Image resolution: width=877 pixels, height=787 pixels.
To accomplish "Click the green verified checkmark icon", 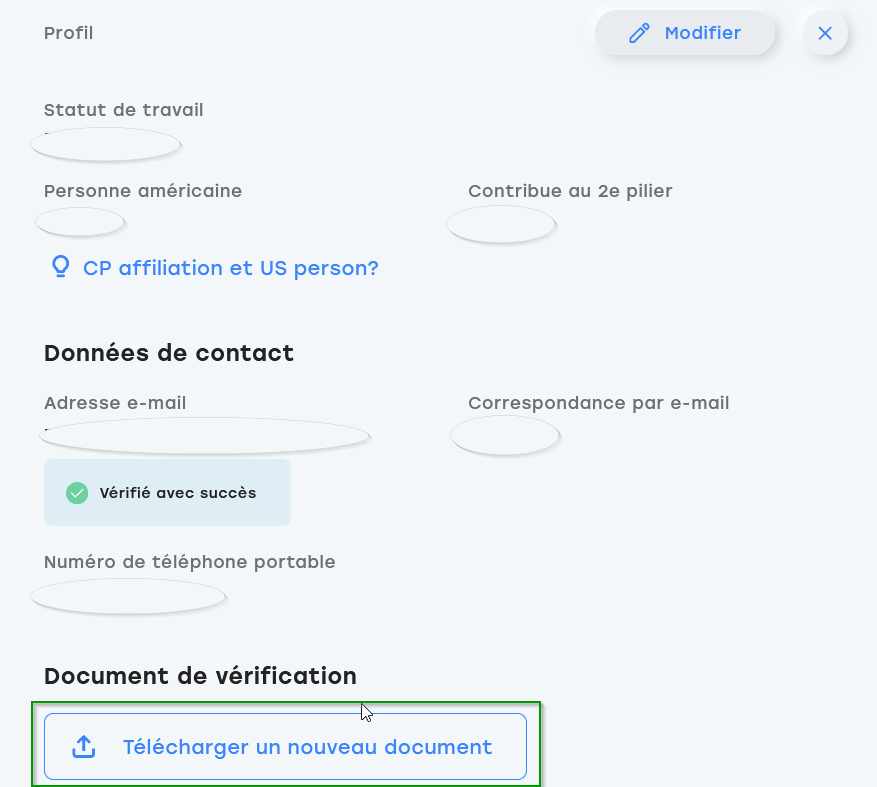I will click(77, 493).
